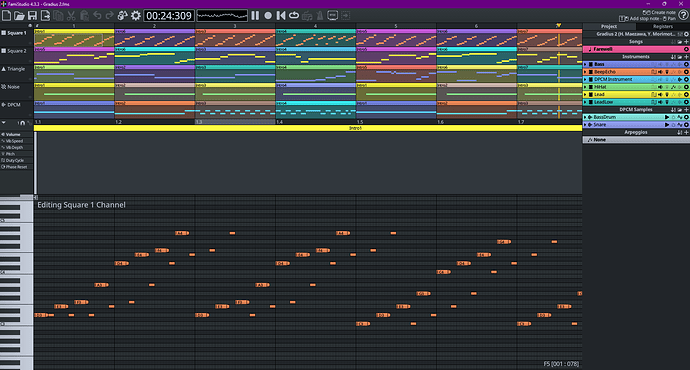Select the Duty Cycle effect
This screenshot has width=690, height=370.
click(x=17, y=160)
